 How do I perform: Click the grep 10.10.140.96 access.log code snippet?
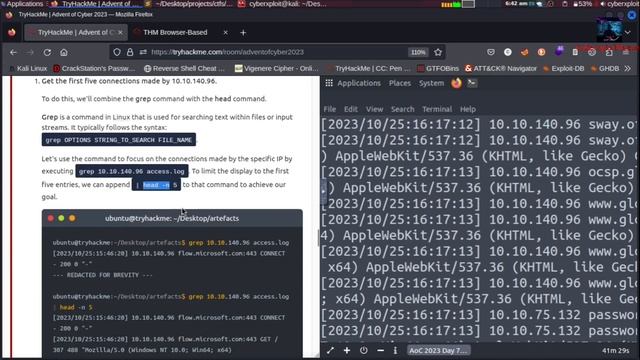pyautogui.click(x=131, y=171)
